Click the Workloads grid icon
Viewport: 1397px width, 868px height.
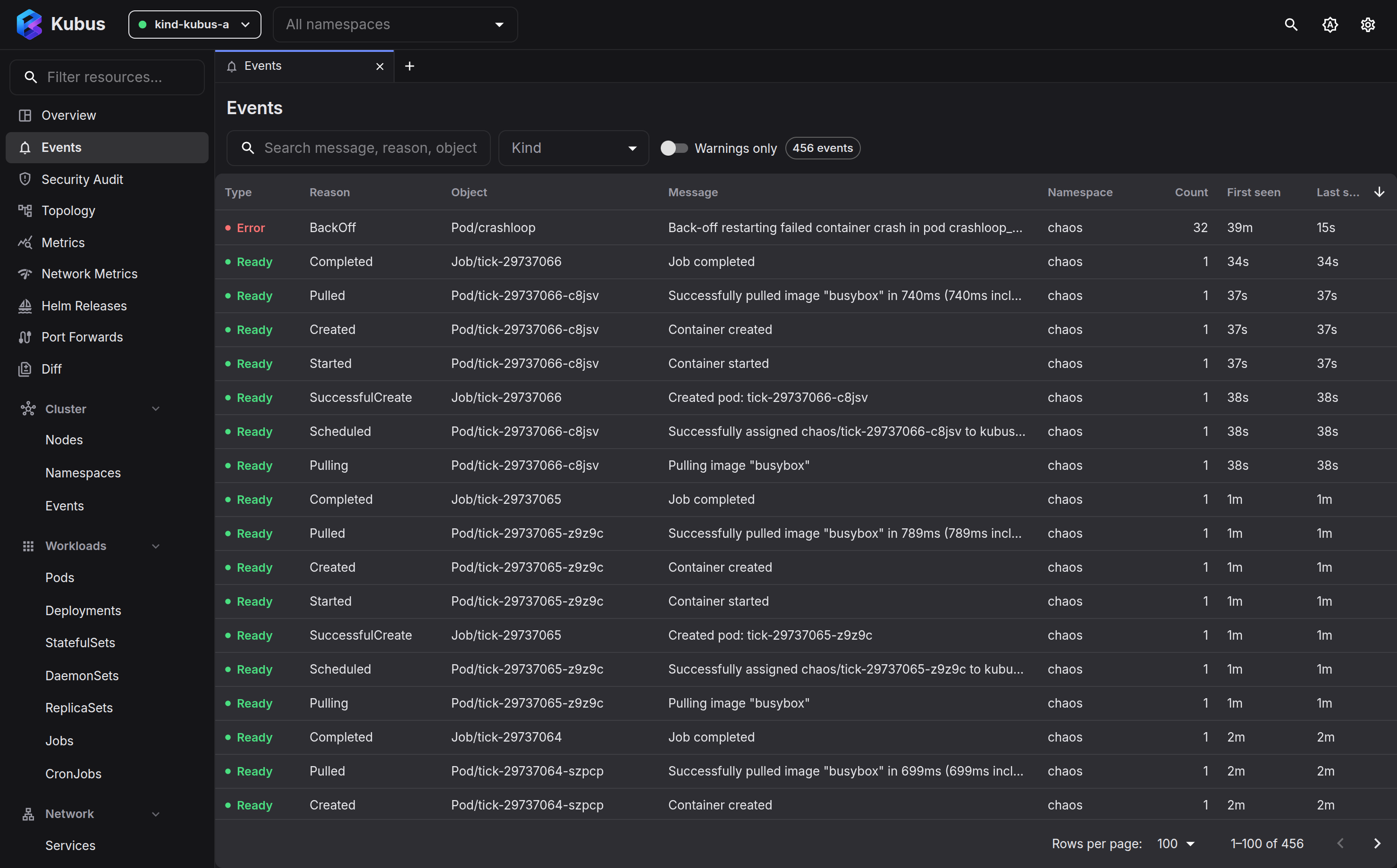click(28, 546)
